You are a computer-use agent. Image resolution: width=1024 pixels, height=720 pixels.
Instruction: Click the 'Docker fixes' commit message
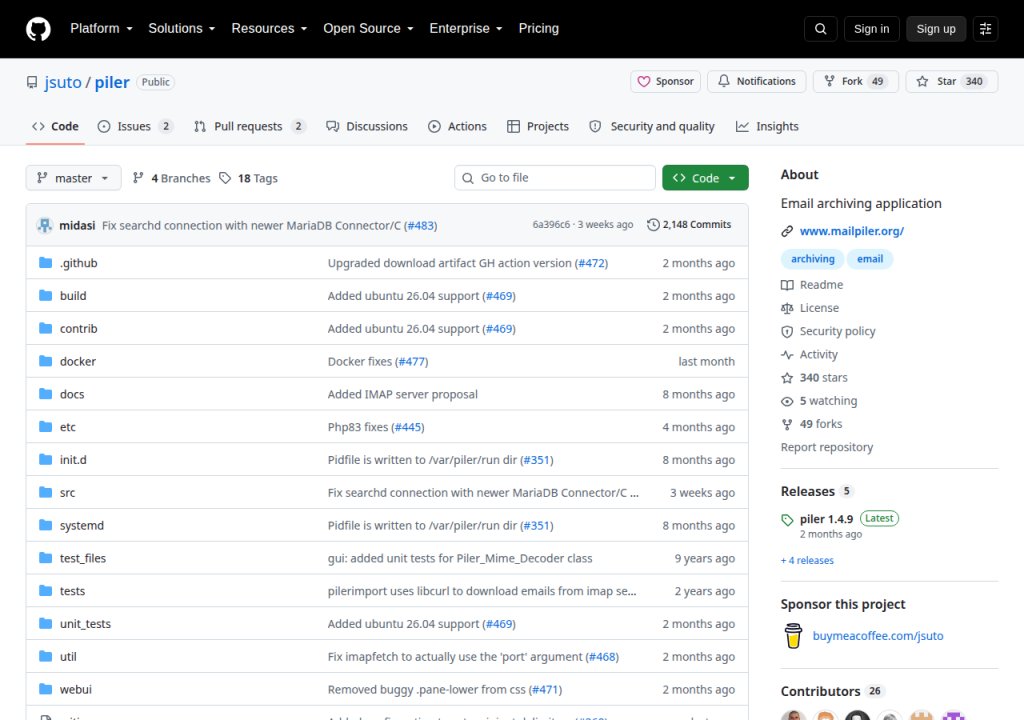tap(359, 361)
